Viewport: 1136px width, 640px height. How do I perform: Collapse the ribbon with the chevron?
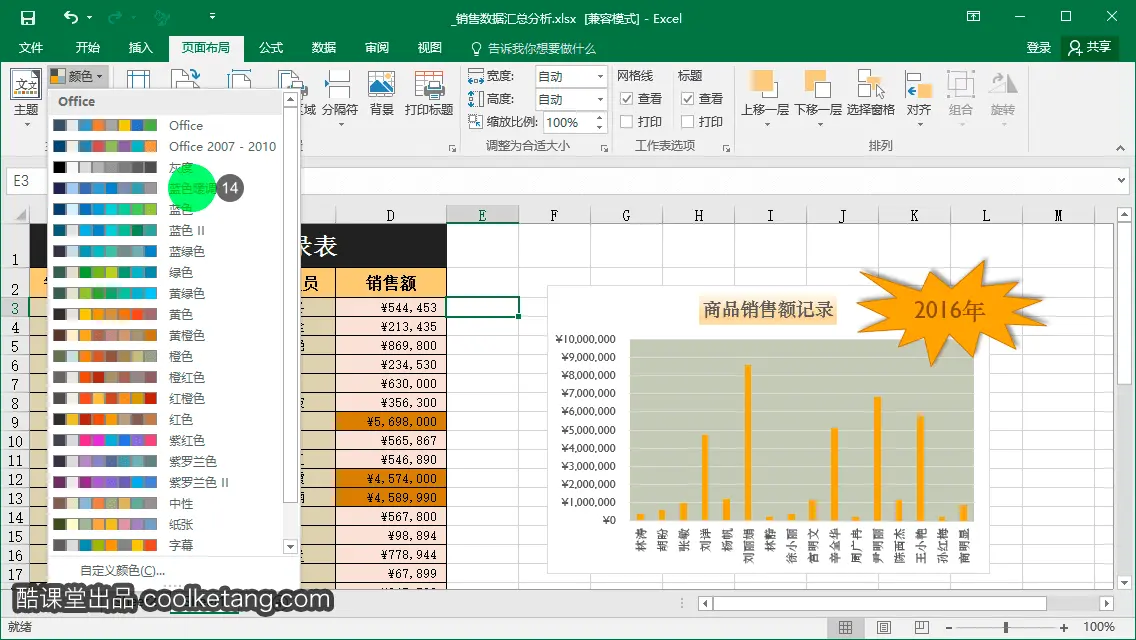tap(1120, 148)
